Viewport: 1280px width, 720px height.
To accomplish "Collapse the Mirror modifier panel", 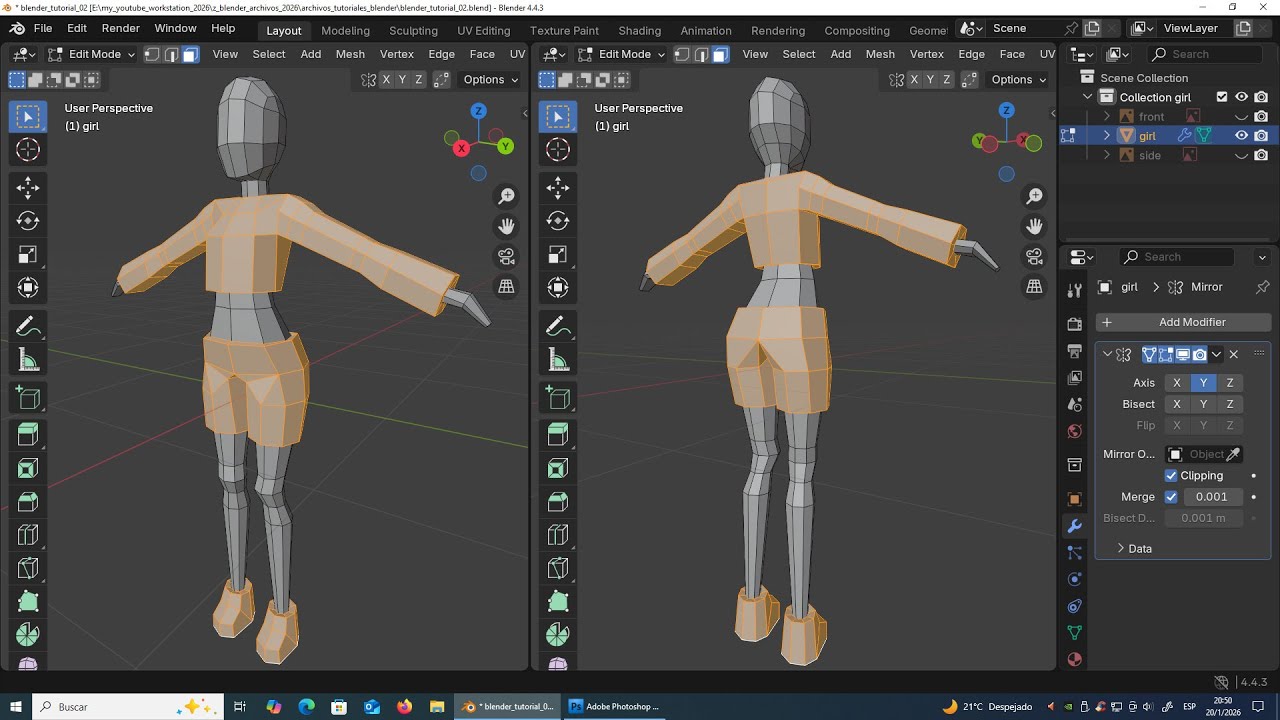I will [1107, 354].
